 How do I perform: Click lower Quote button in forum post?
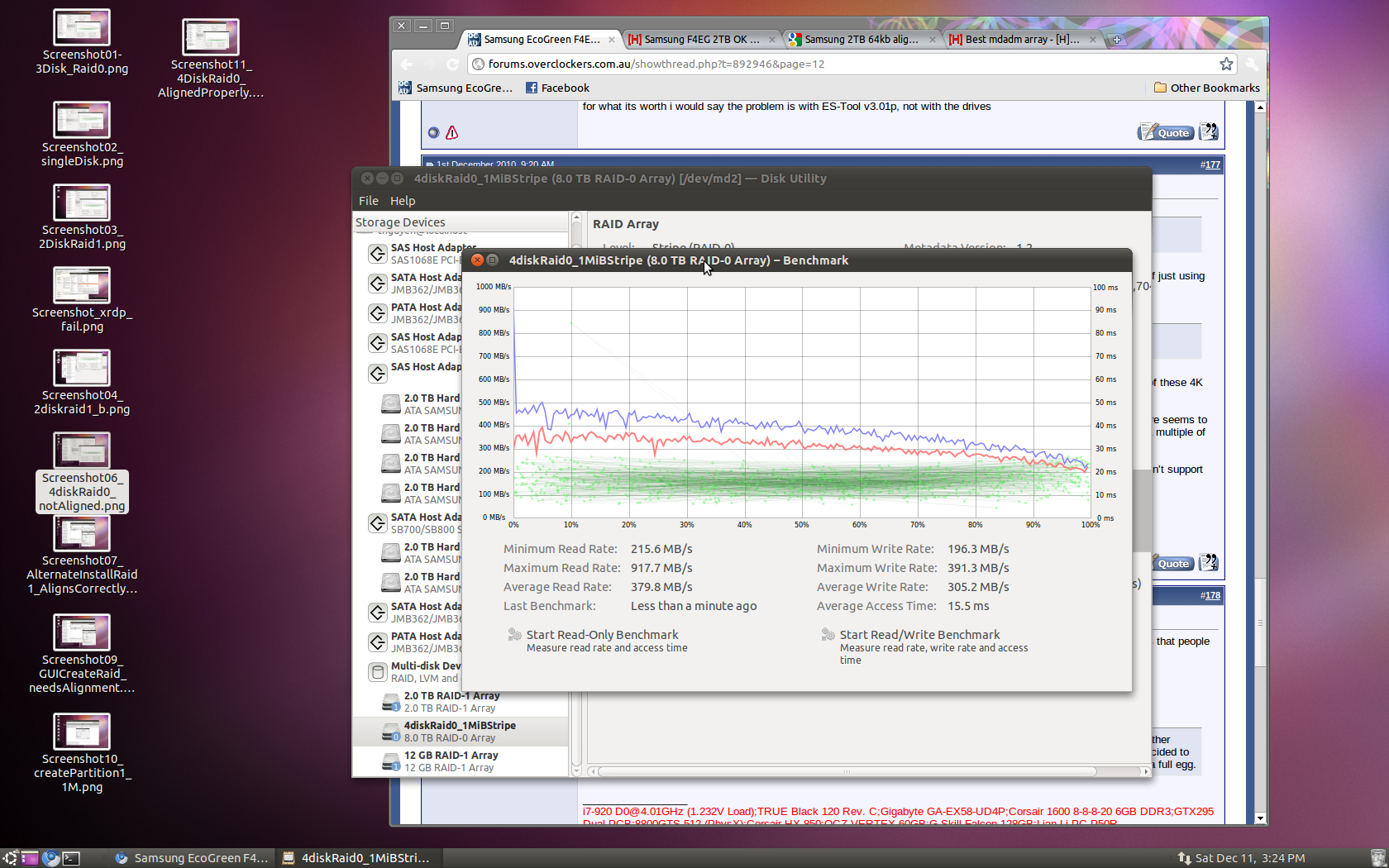click(1173, 563)
